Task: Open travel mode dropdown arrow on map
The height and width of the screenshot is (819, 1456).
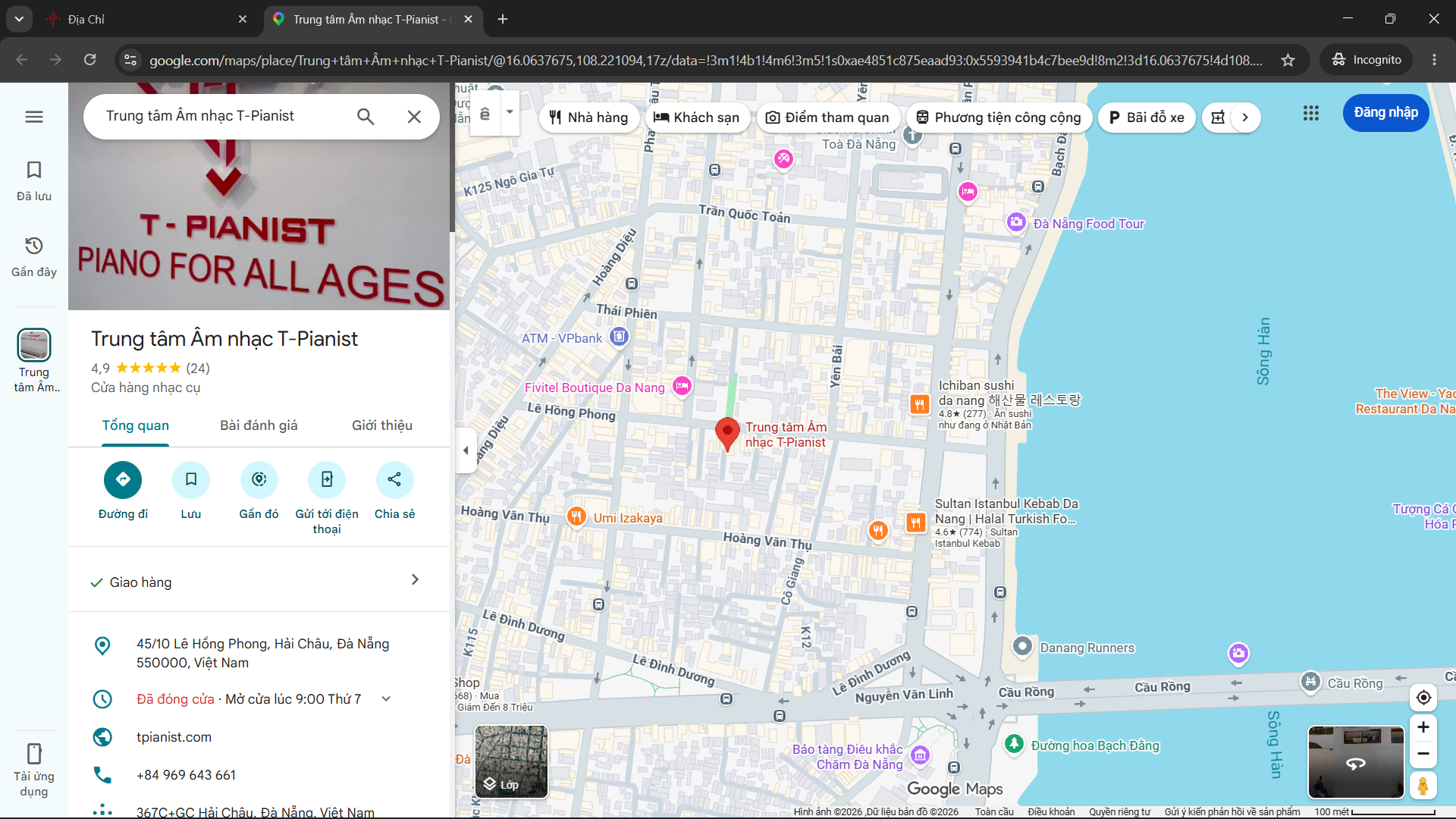Action: click(510, 112)
